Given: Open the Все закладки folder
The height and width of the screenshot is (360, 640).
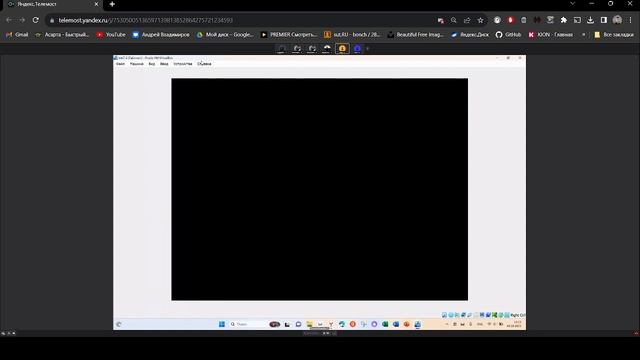Looking at the screenshot, I should (614, 35).
